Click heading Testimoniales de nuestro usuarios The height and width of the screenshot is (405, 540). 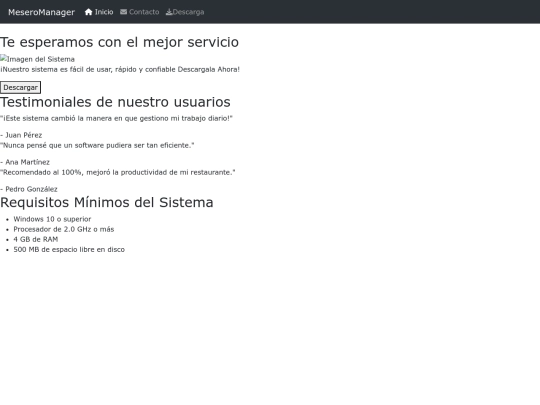(115, 102)
